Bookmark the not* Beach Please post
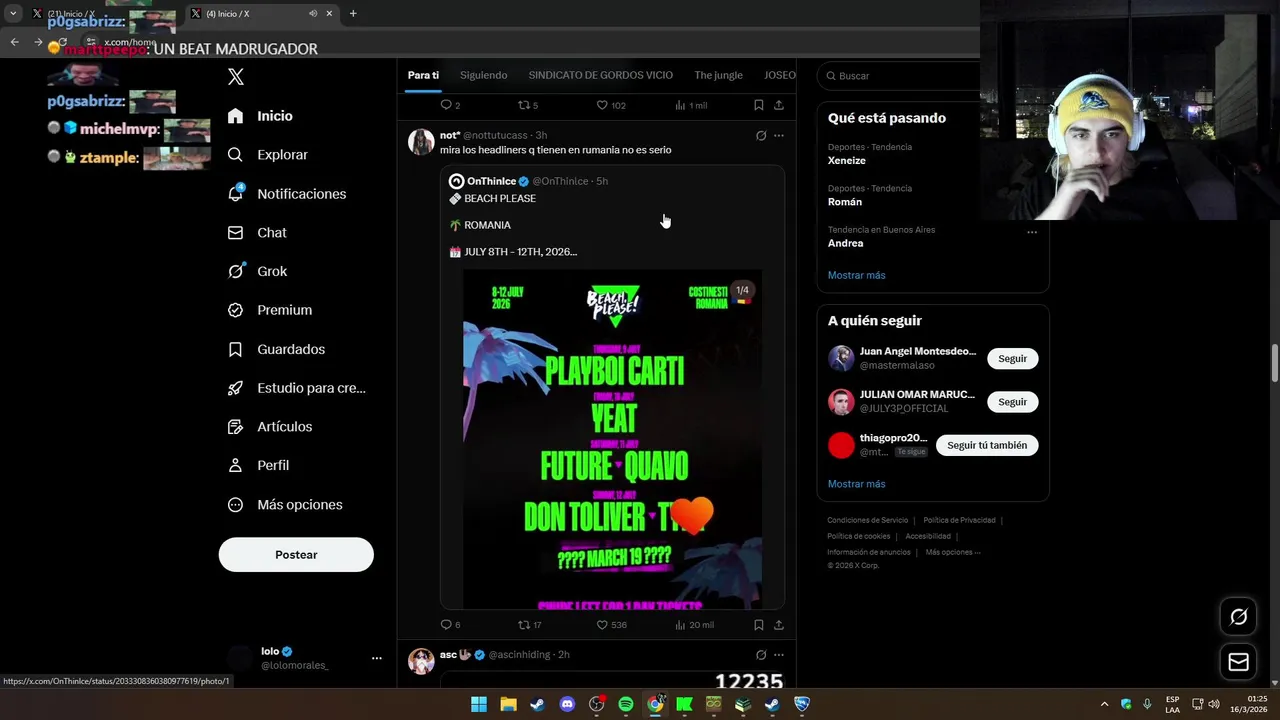The height and width of the screenshot is (720, 1280). pos(758,625)
